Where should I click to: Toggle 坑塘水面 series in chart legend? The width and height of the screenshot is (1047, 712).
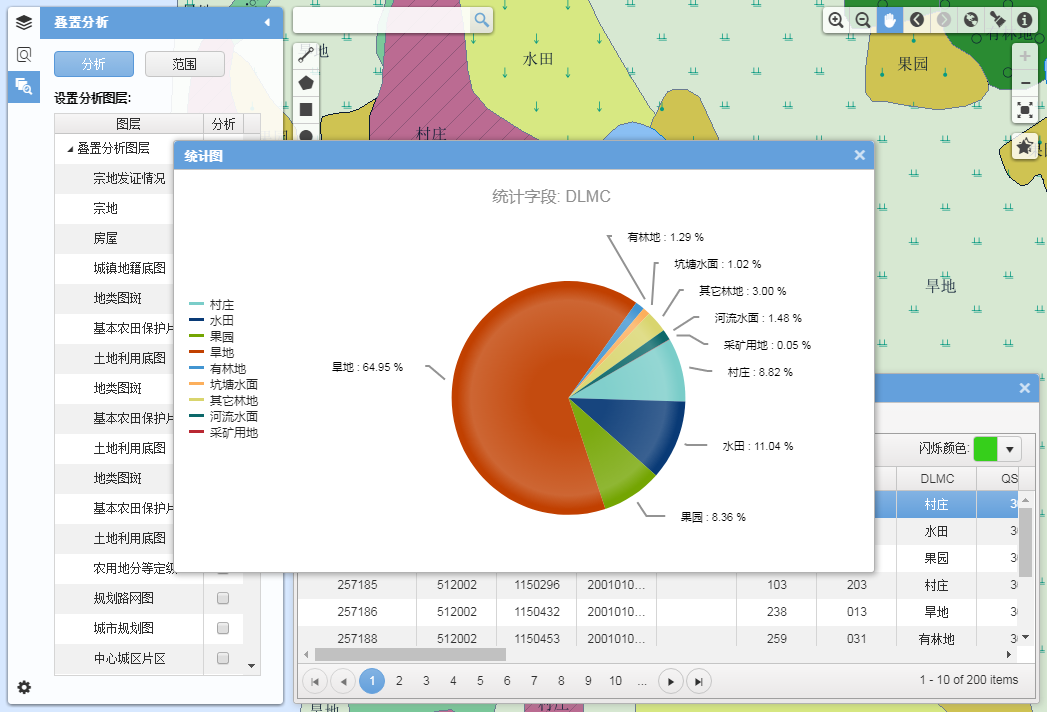(x=224, y=385)
